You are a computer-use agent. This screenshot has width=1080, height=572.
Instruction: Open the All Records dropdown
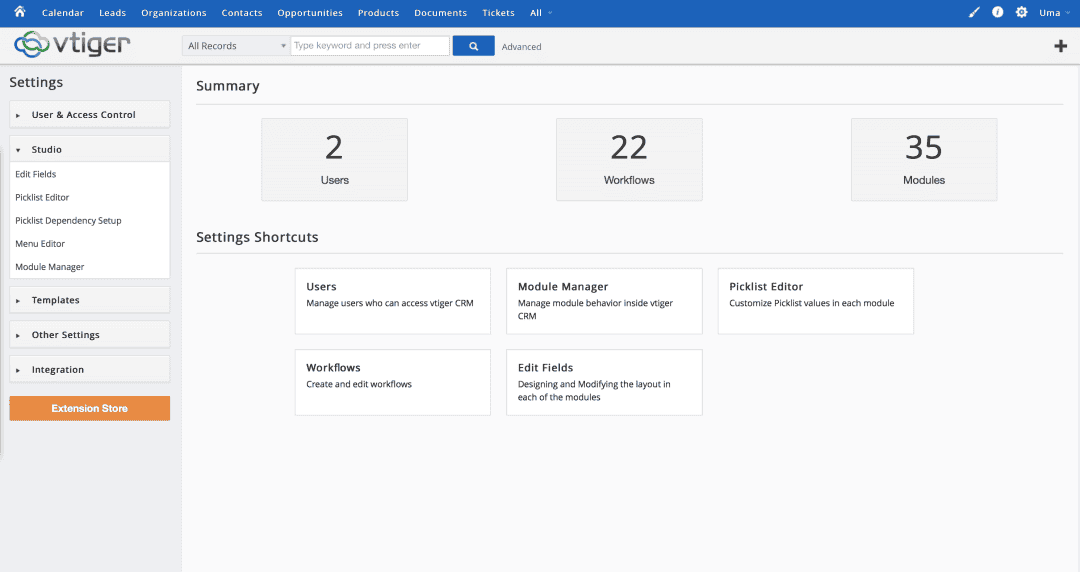pos(236,46)
